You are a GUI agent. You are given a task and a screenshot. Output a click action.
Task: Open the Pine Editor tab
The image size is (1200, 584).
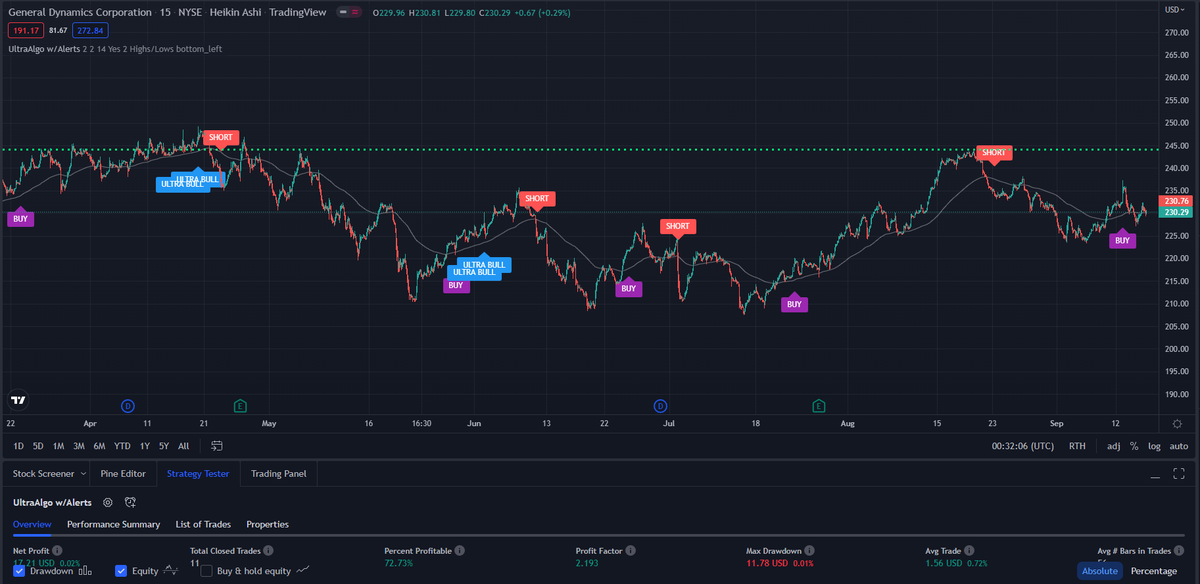[123, 473]
